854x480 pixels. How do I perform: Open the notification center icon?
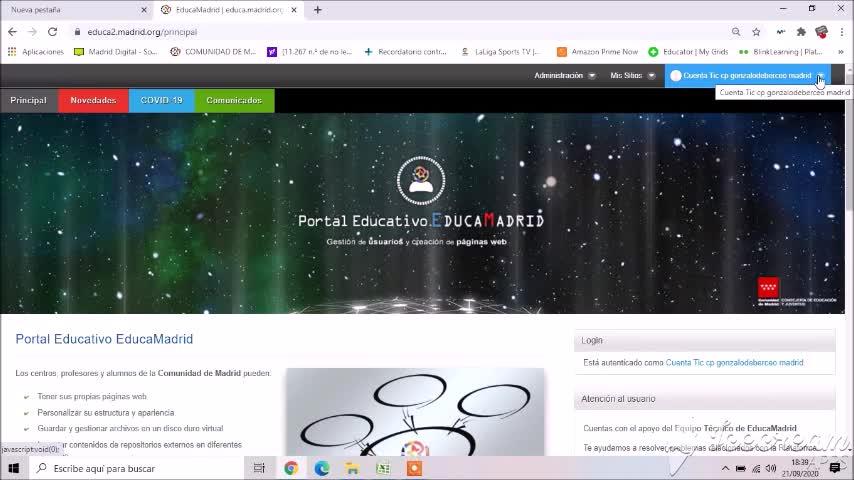point(834,468)
